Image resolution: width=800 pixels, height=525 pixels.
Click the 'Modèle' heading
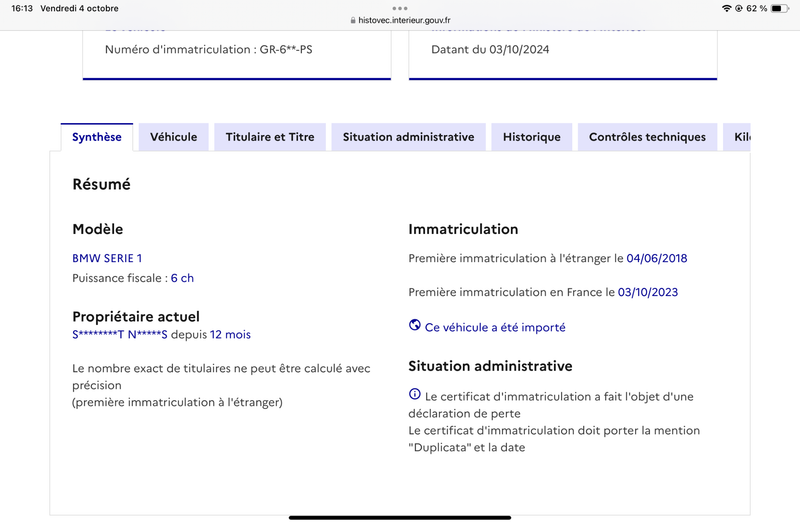97,229
